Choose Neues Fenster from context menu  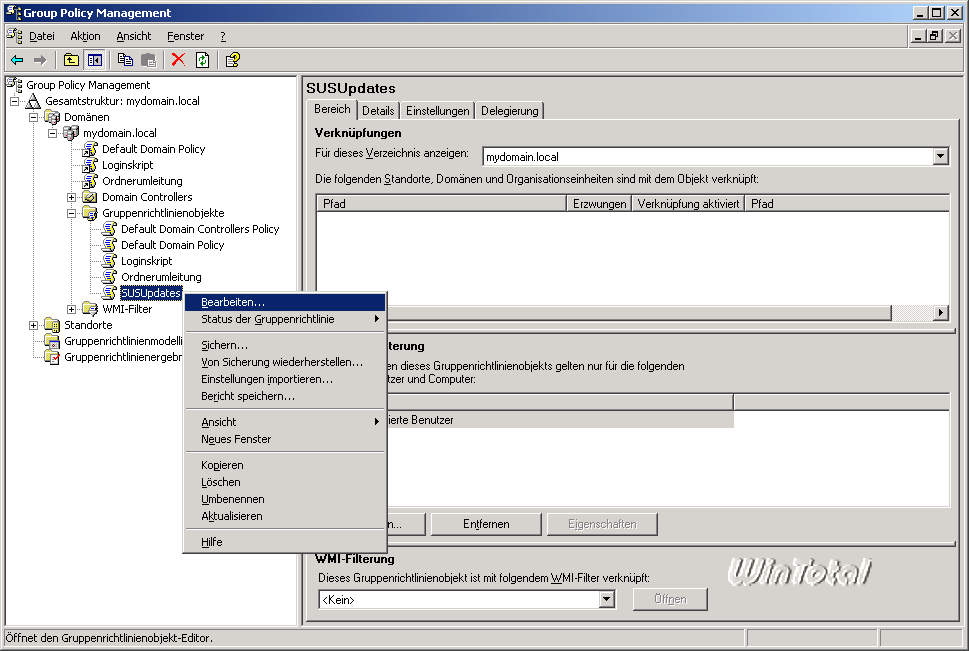285,439
